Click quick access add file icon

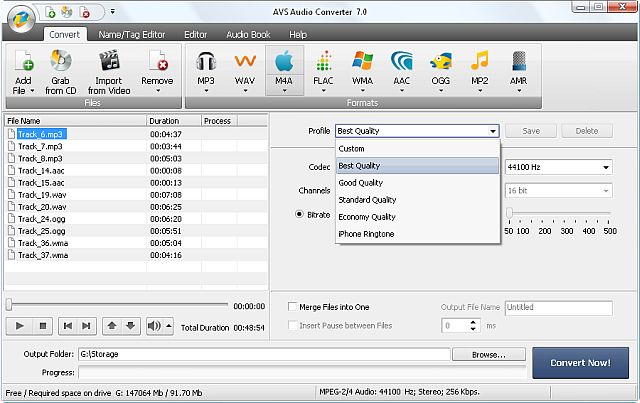50,12
